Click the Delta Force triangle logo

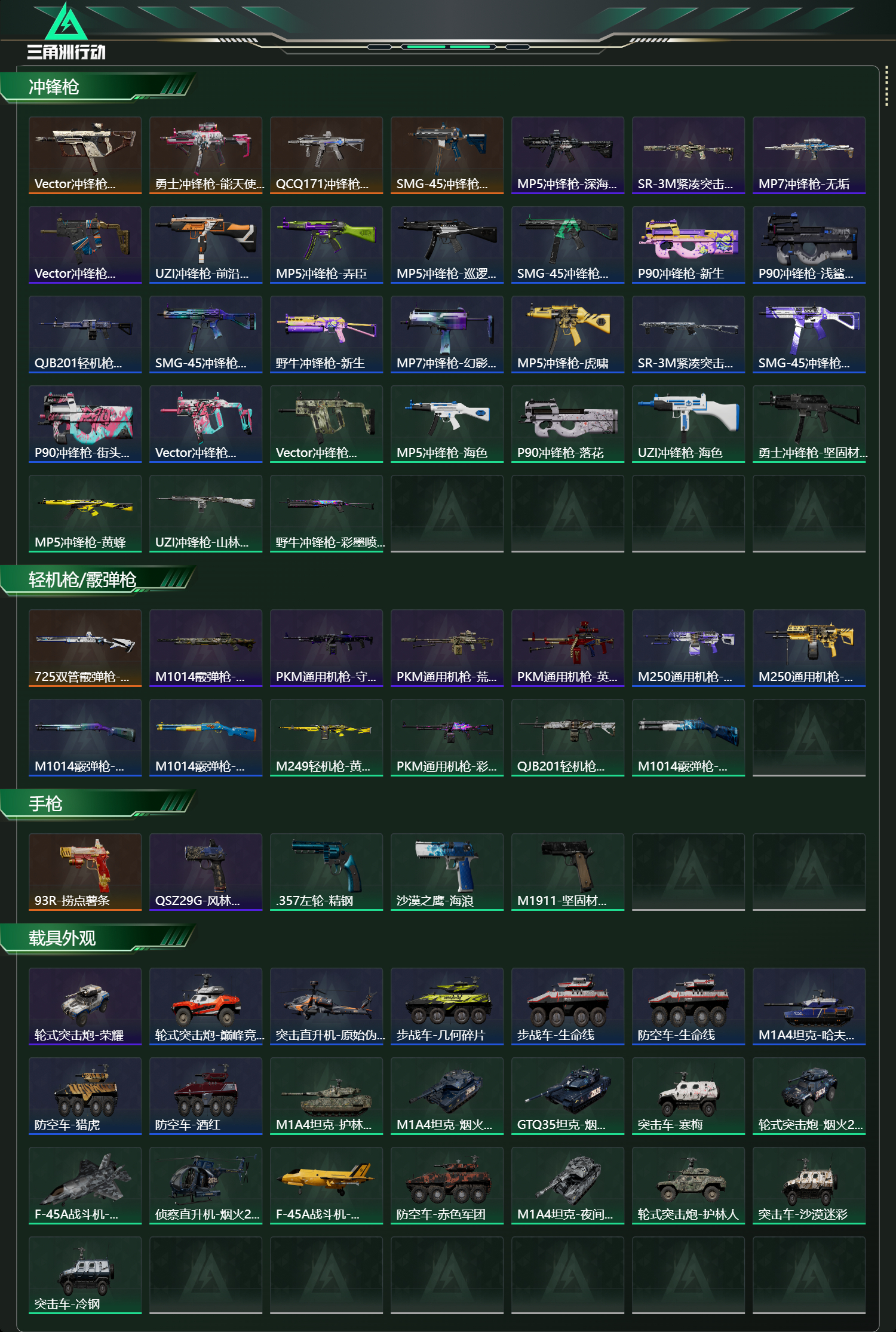coord(66,22)
